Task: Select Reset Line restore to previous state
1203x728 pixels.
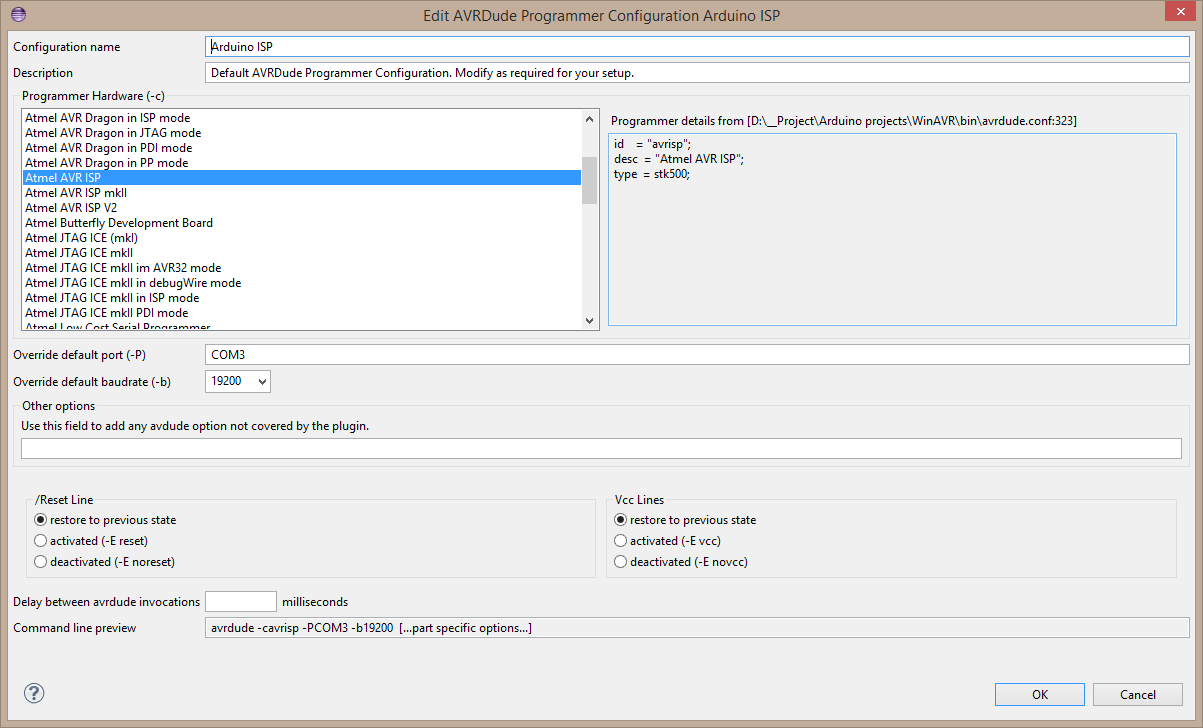Action: click(41, 520)
